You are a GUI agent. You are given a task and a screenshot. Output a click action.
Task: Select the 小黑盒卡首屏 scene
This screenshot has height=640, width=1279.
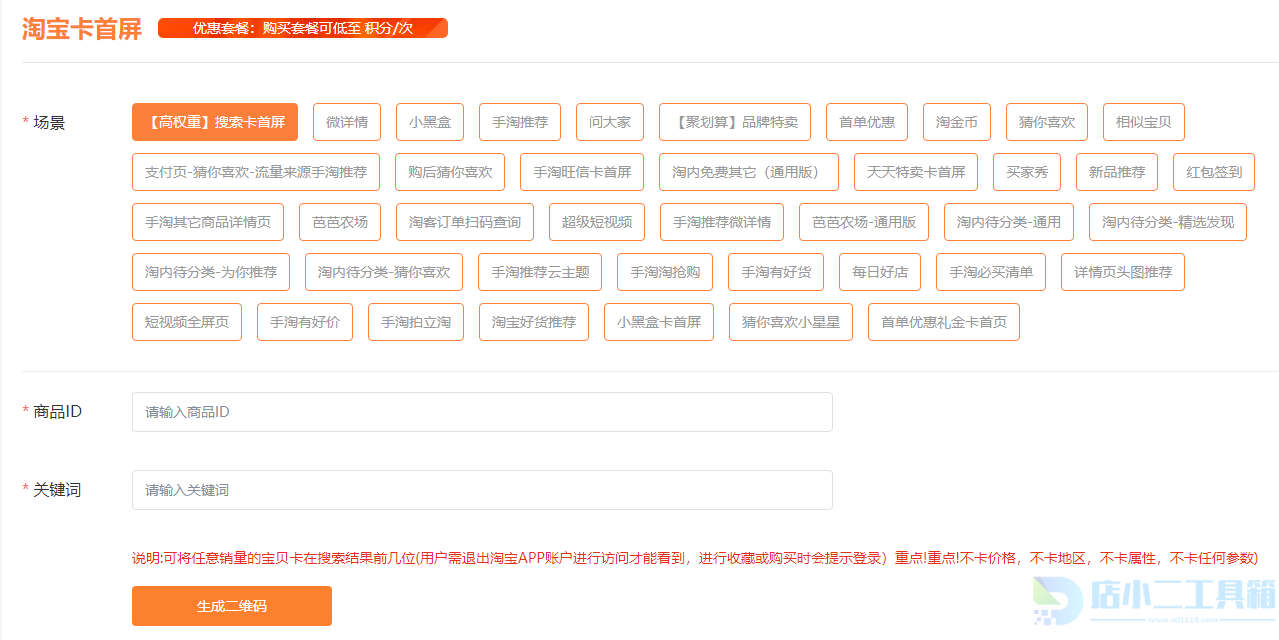pyautogui.click(x=659, y=322)
